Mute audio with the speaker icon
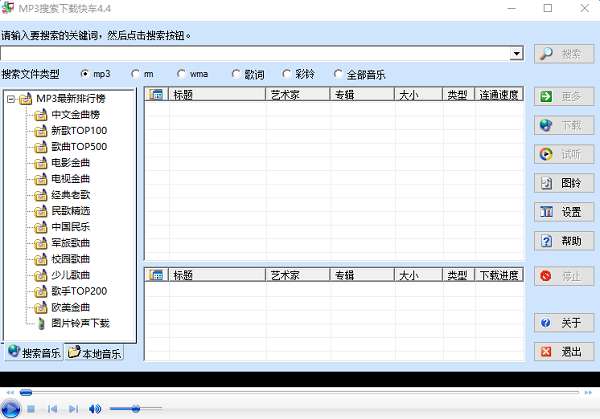The image size is (600, 419). pos(95,409)
